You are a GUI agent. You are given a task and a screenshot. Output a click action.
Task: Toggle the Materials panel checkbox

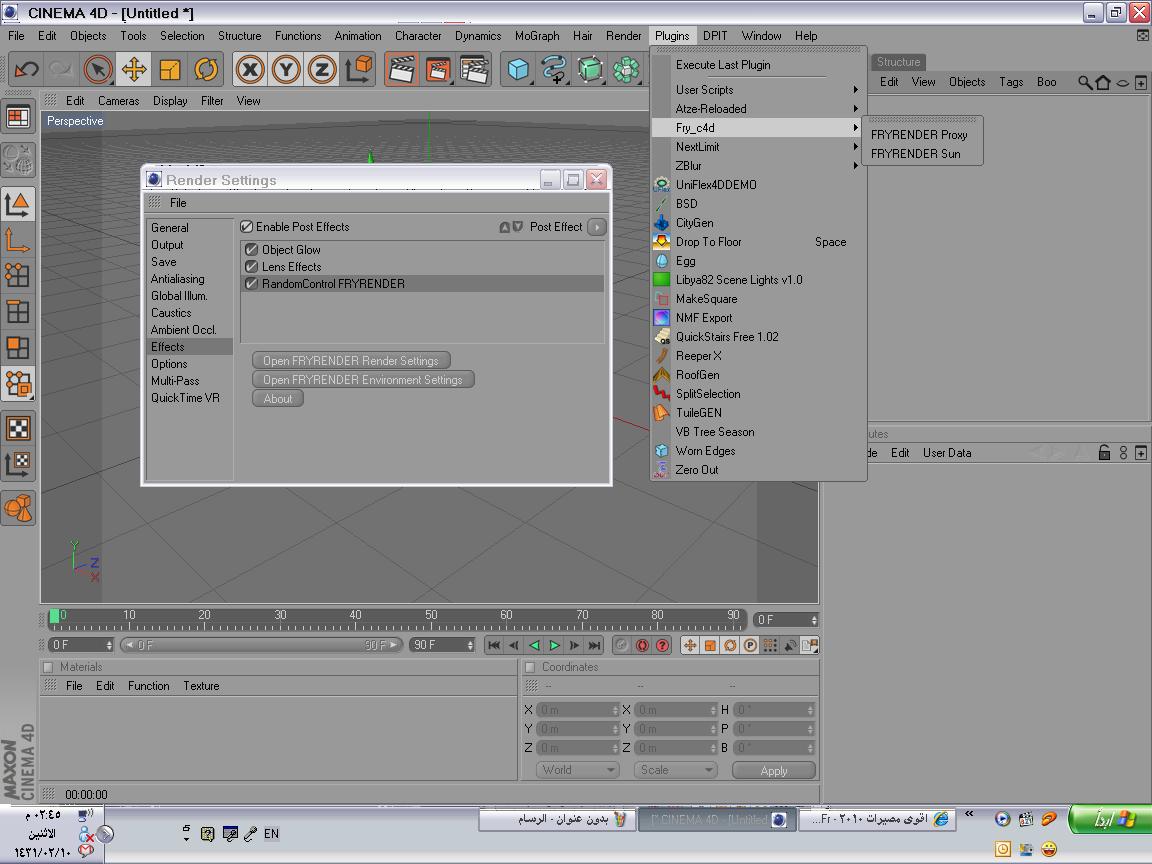[x=48, y=667]
